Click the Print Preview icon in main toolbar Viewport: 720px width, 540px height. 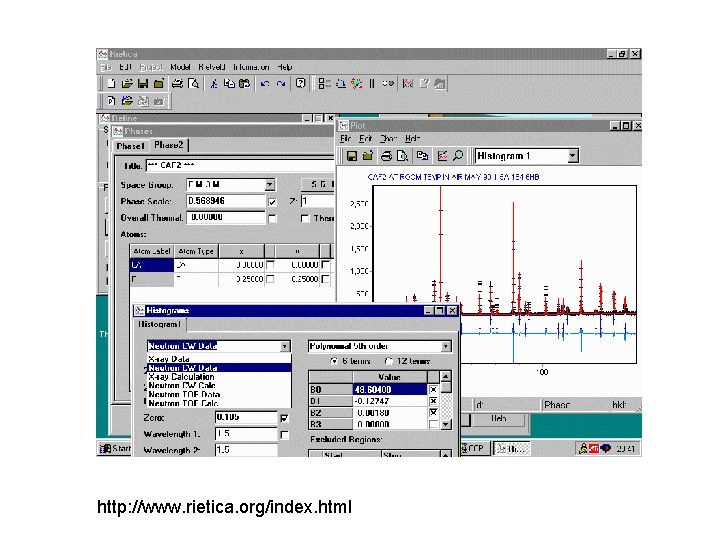(x=193, y=84)
